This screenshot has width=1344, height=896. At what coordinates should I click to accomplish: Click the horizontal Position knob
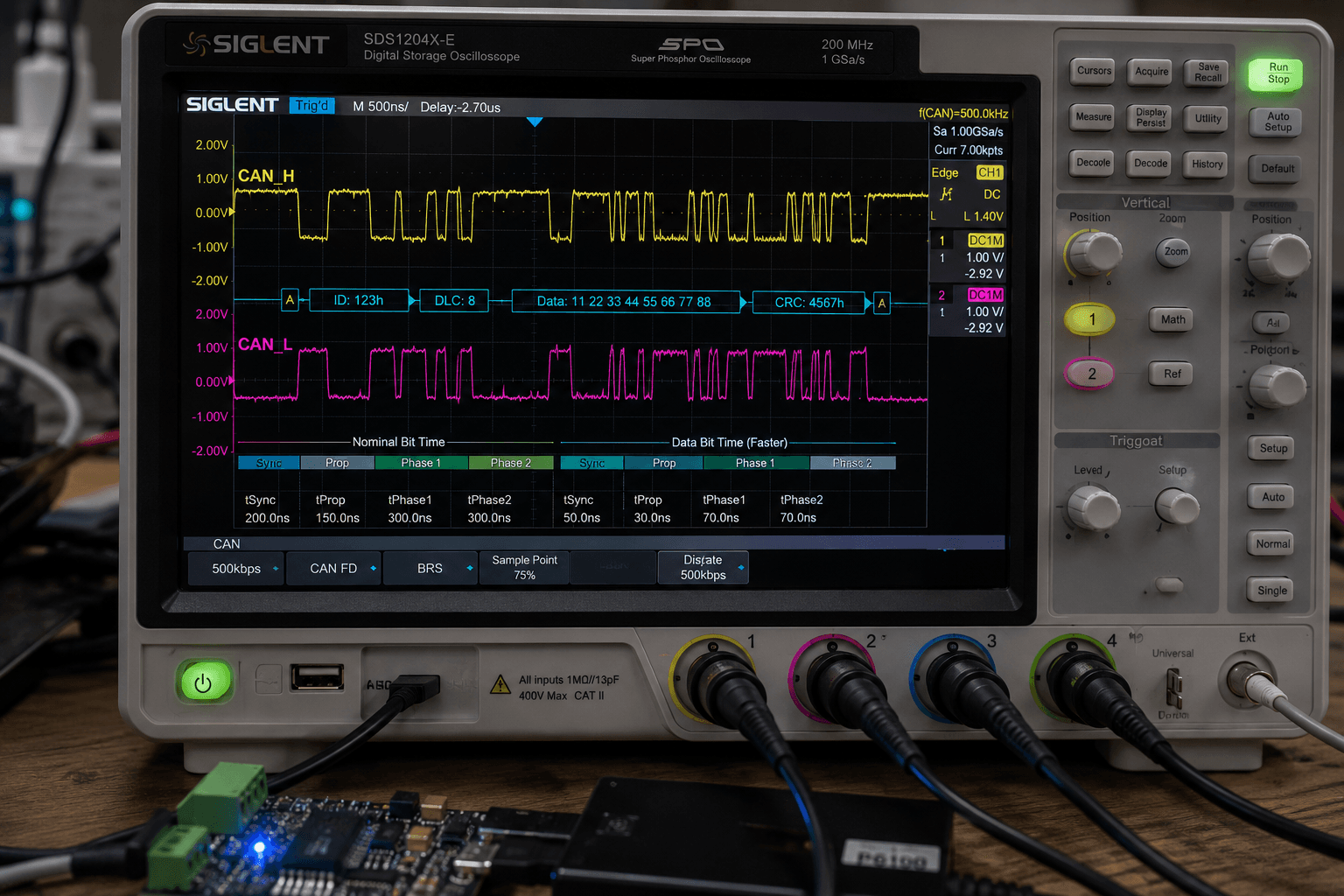(1277, 258)
